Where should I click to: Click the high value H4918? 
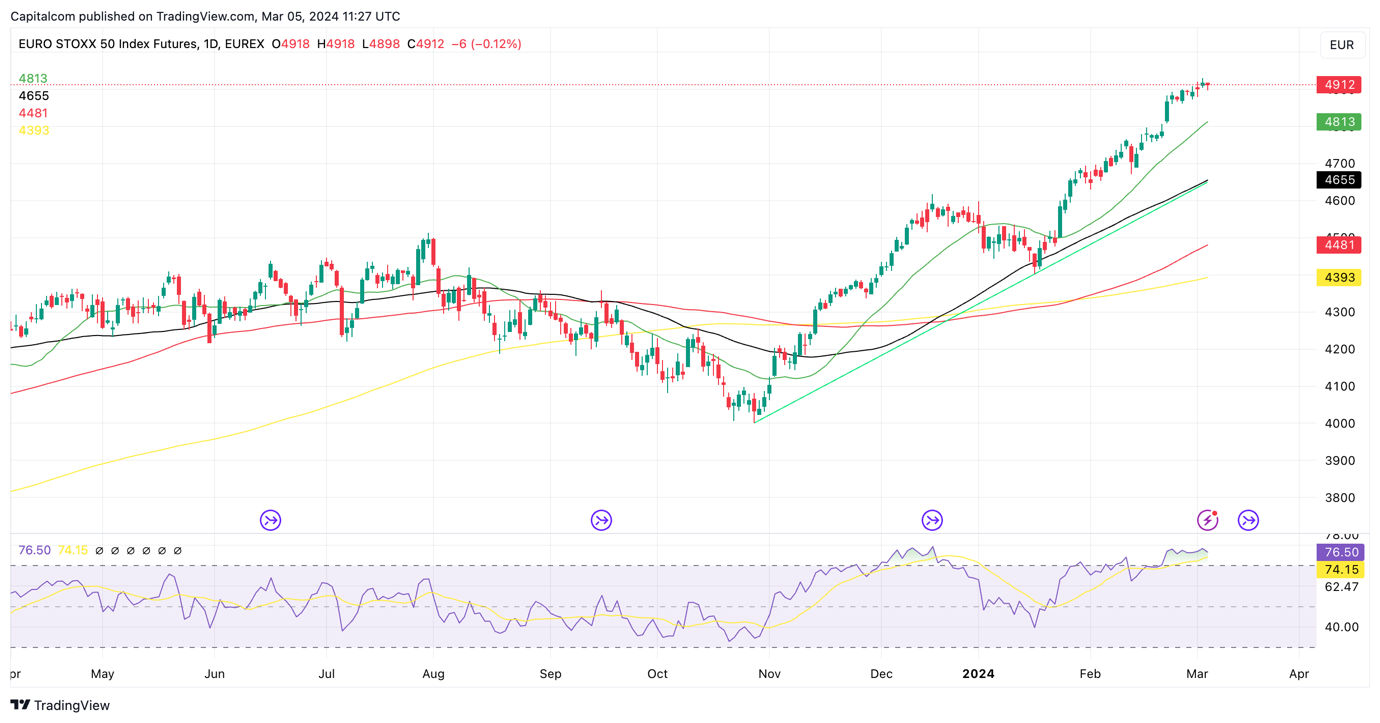click(336, 44)
